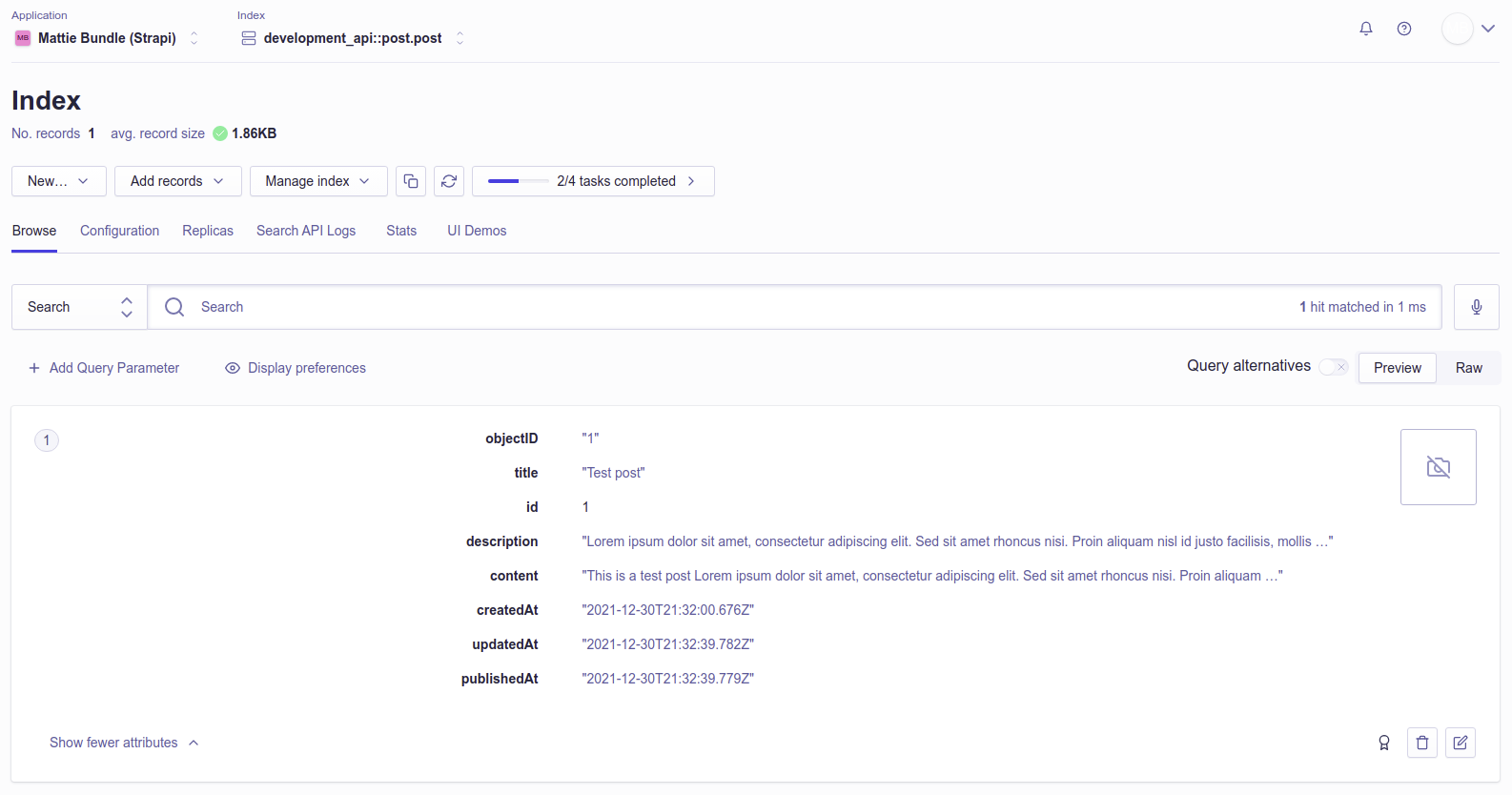Viewport: 1512px width, 795px height.
Task: Click the "1 hit matched in 1 ms" text
Action: 1362,307
